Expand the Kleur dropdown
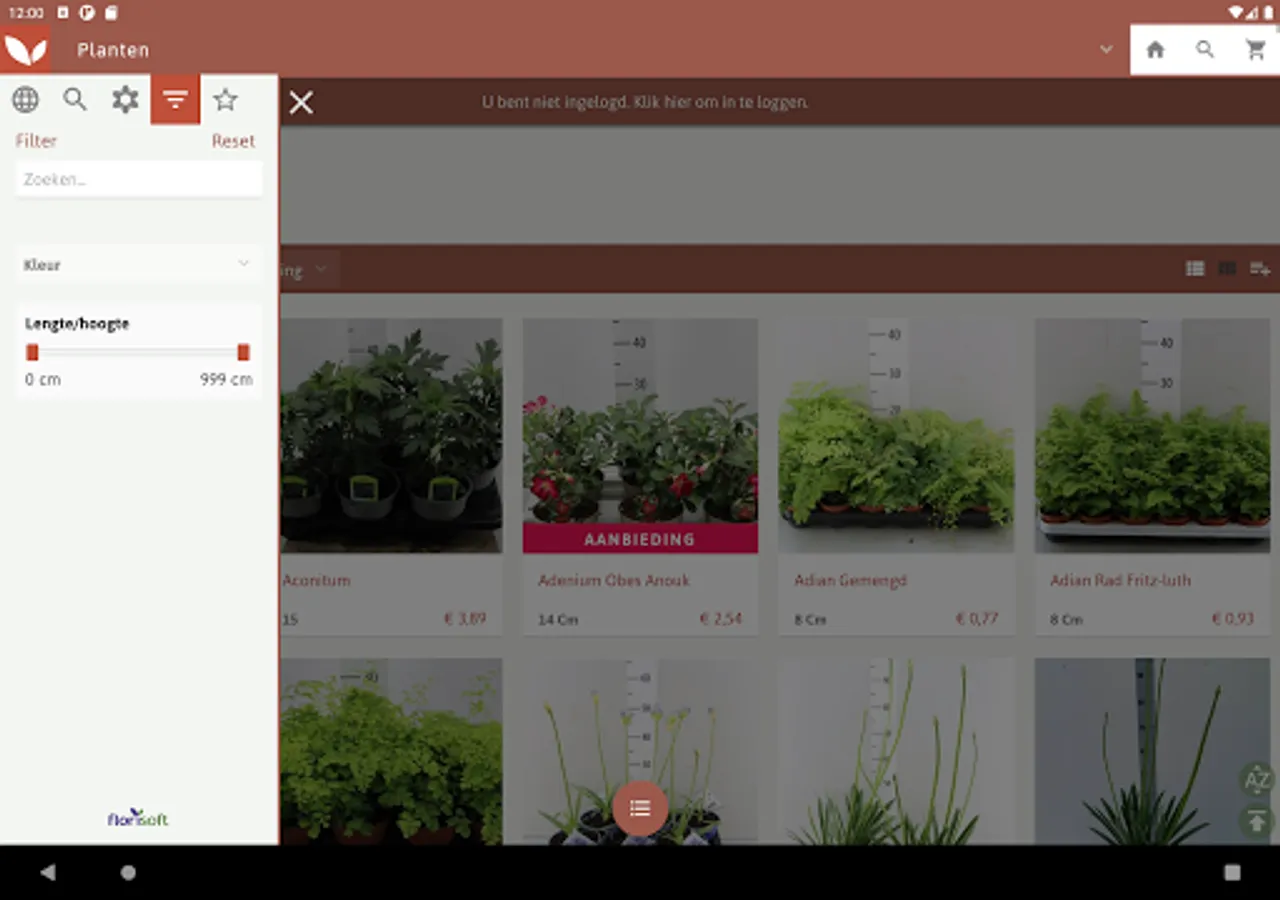The image size is (1280, 900). [139, 264]
